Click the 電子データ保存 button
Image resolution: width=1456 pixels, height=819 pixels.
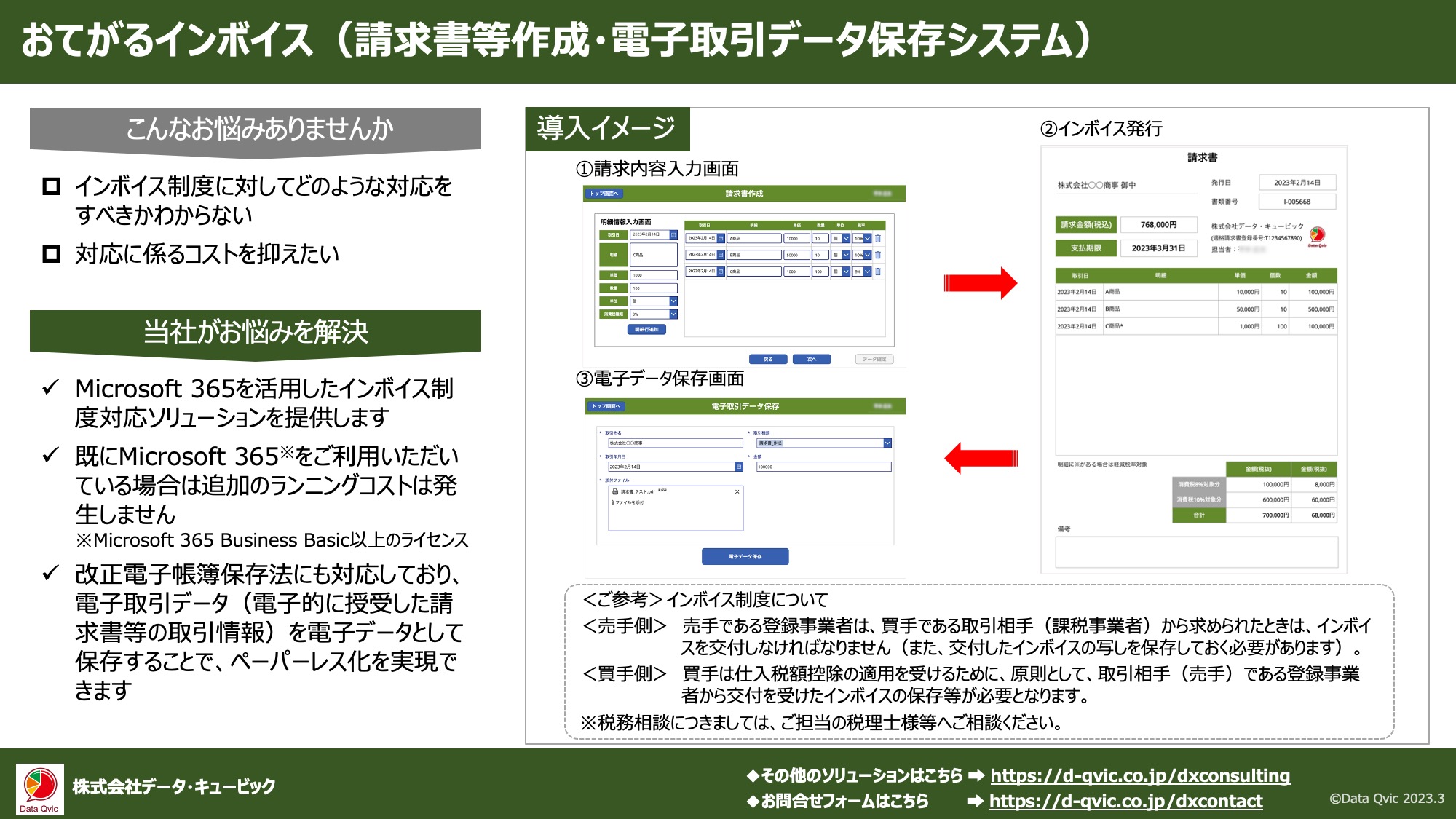coord(745,556)
